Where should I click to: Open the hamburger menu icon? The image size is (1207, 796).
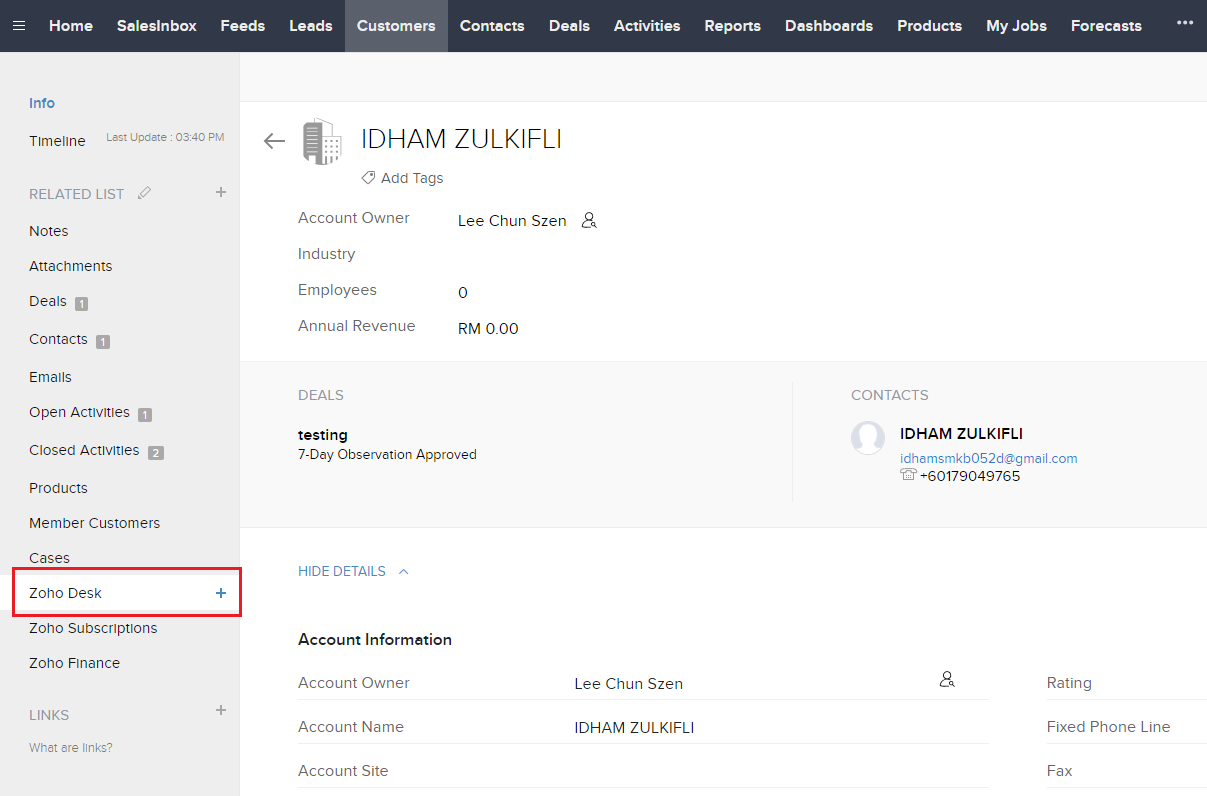(x=19, y=26)
